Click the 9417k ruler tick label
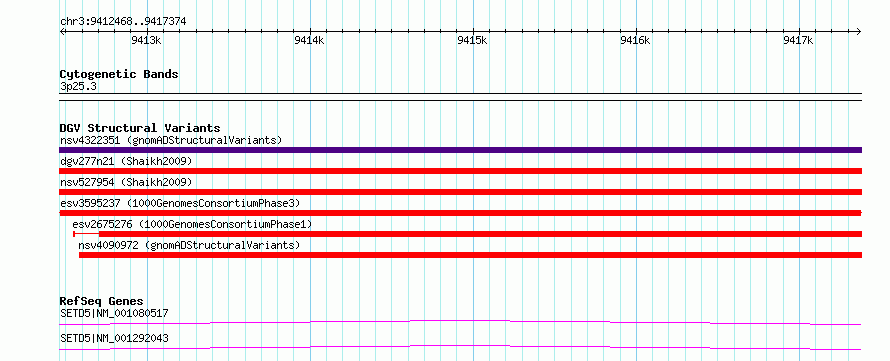 pos(799,40)
